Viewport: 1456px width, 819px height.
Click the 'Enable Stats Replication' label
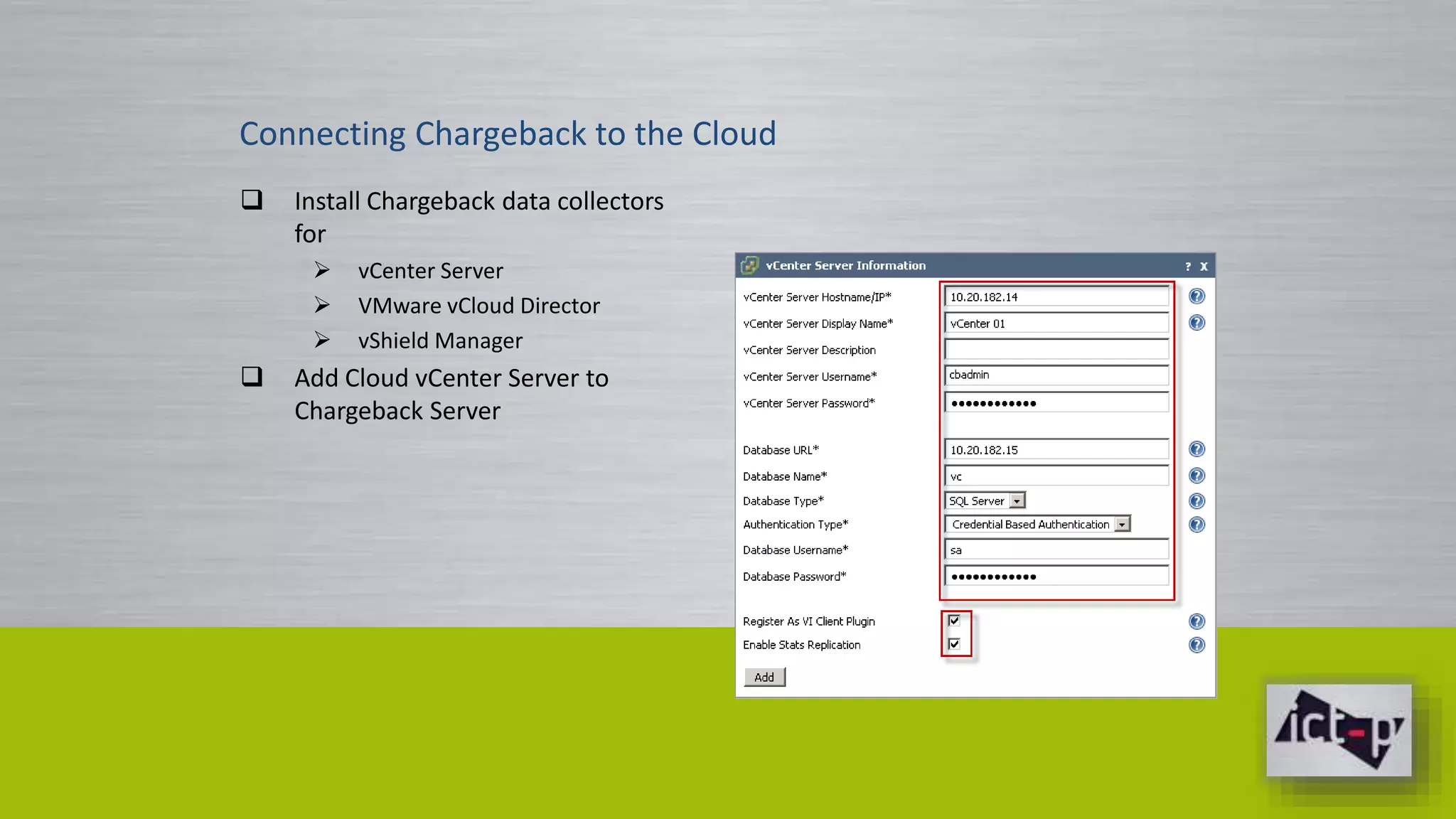tap(801, 645)
